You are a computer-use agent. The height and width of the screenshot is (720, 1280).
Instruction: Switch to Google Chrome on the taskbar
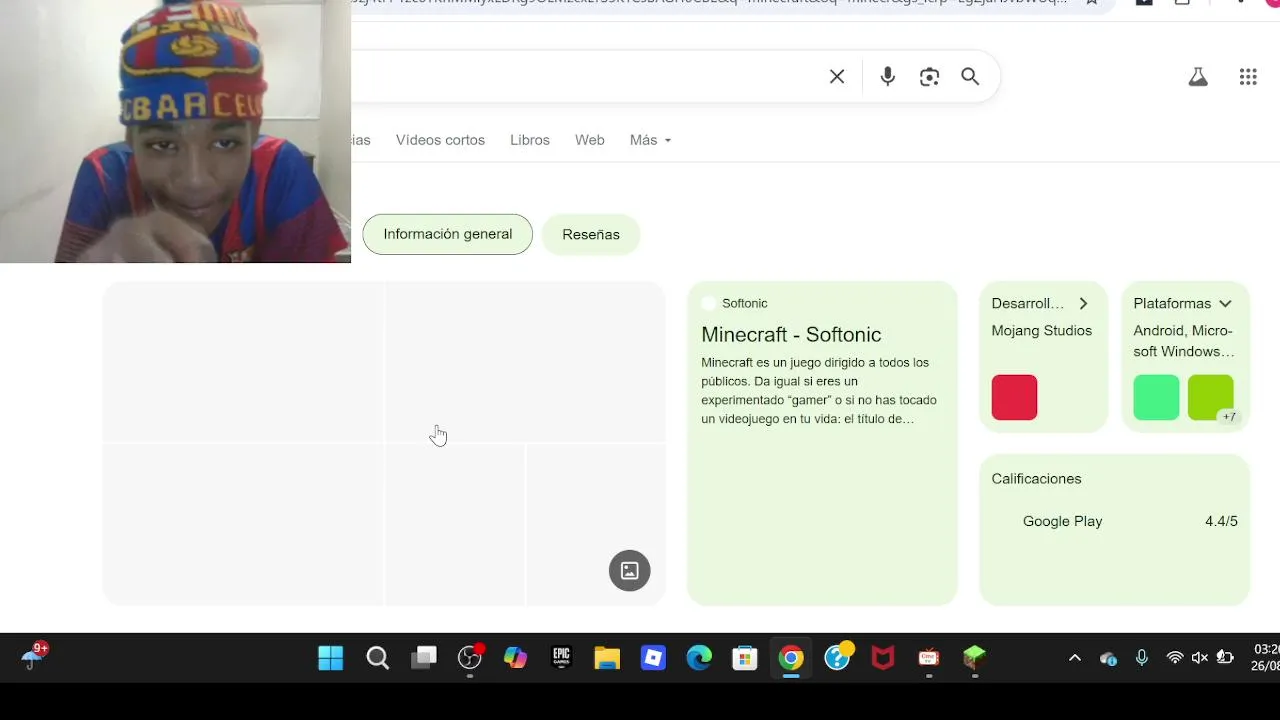click(x=791, y=658)
